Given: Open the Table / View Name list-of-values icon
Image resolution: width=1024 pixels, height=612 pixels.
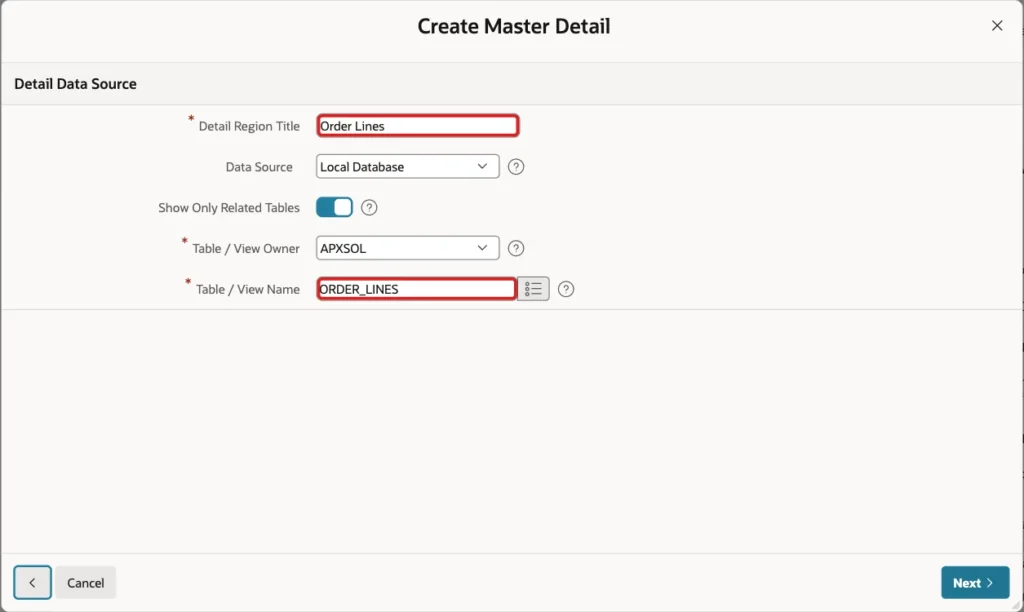Looking at the screenshot, I should pos(533,289).
